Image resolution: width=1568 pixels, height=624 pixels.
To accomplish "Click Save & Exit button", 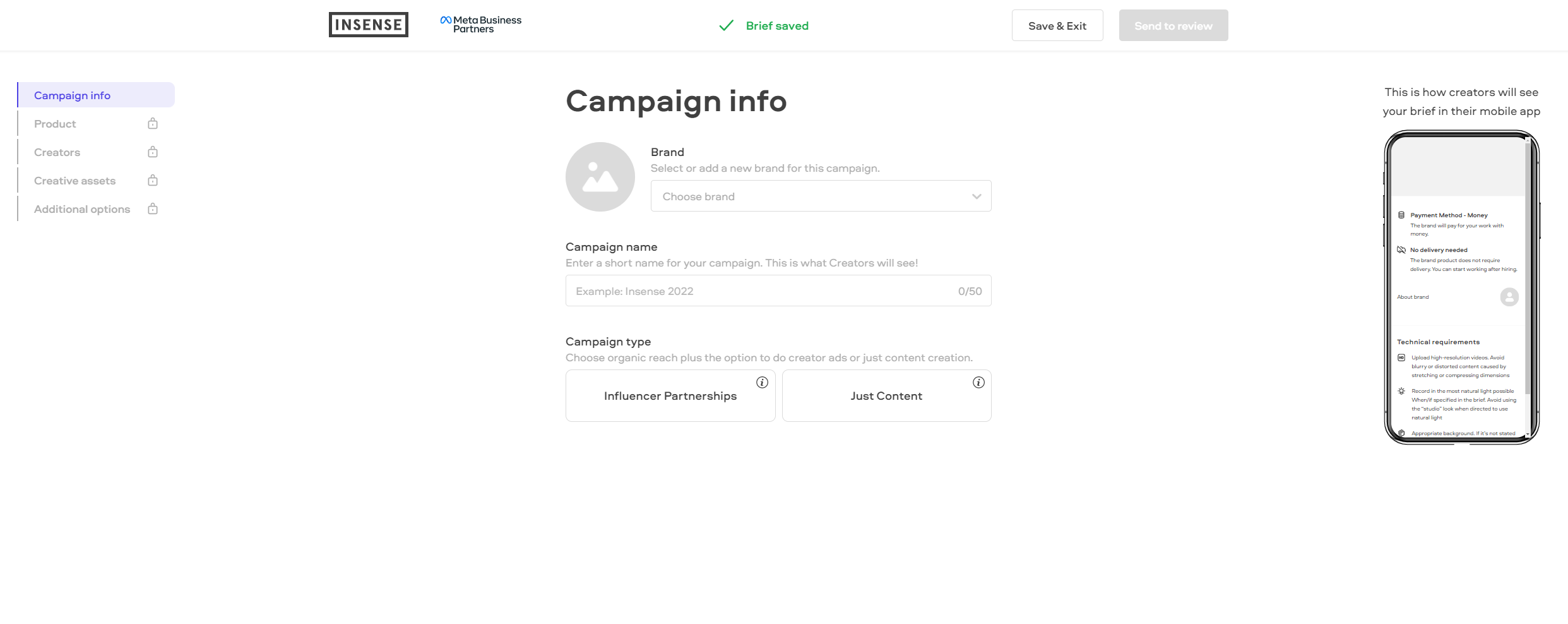I will click(1057, 25).
